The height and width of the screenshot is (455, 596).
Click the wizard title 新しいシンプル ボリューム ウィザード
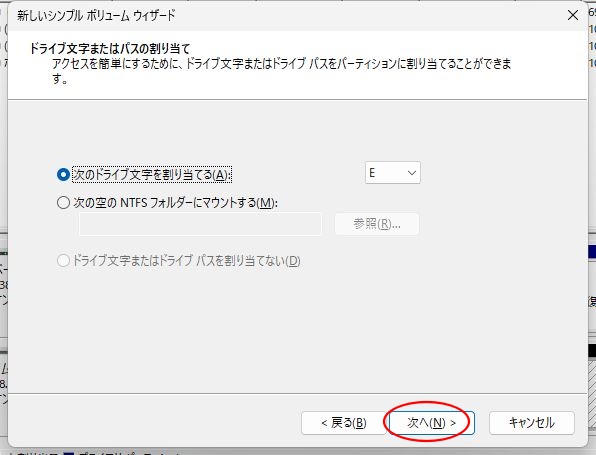96,16
